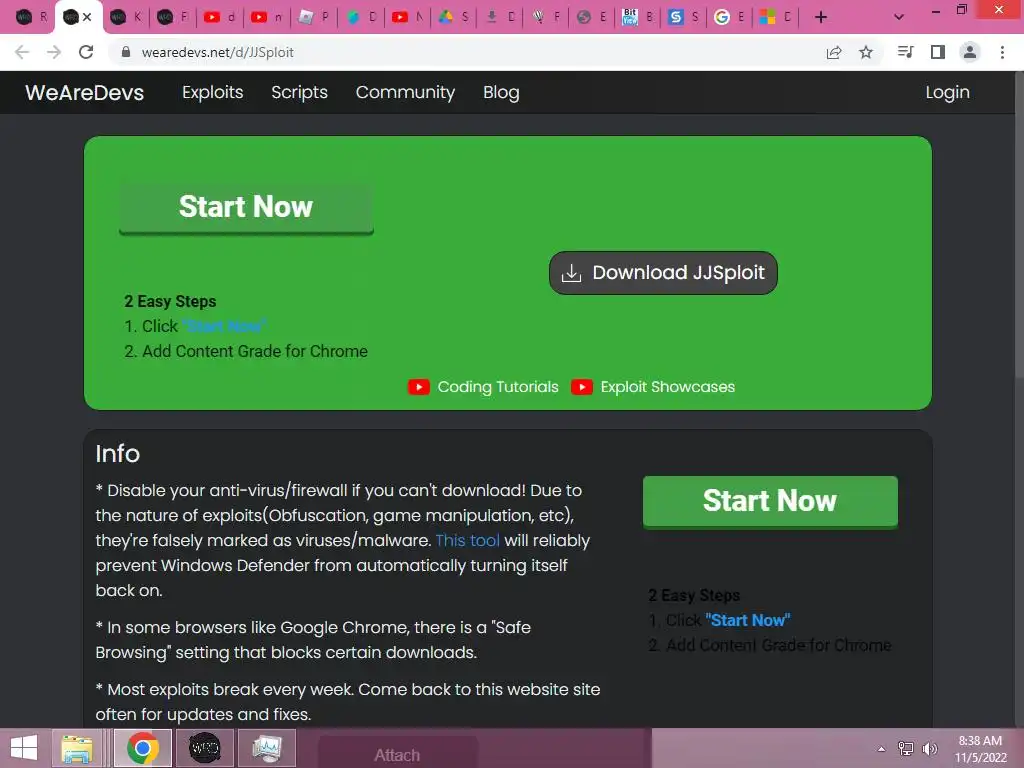The height and width of the screenshot is (768, 1024).
Task: Click YouTube icon beside Coding Tutorials
Action: [x=419, y=387]
